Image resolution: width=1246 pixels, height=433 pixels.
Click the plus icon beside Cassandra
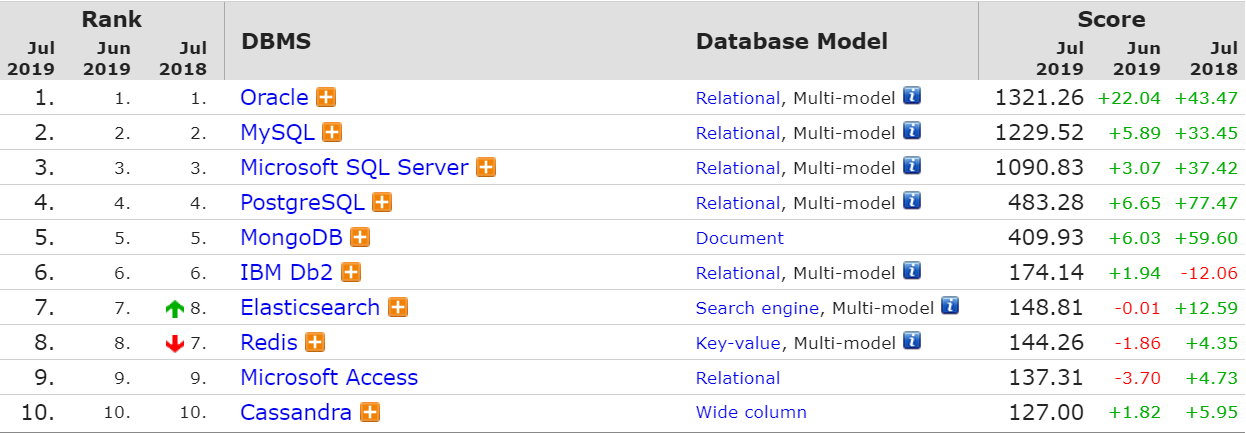[x=369, y=412]
